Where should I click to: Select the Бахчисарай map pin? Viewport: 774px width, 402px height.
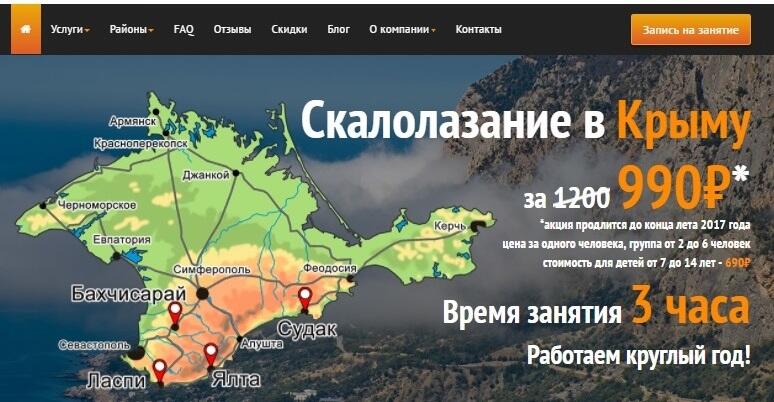click(175, 314)
